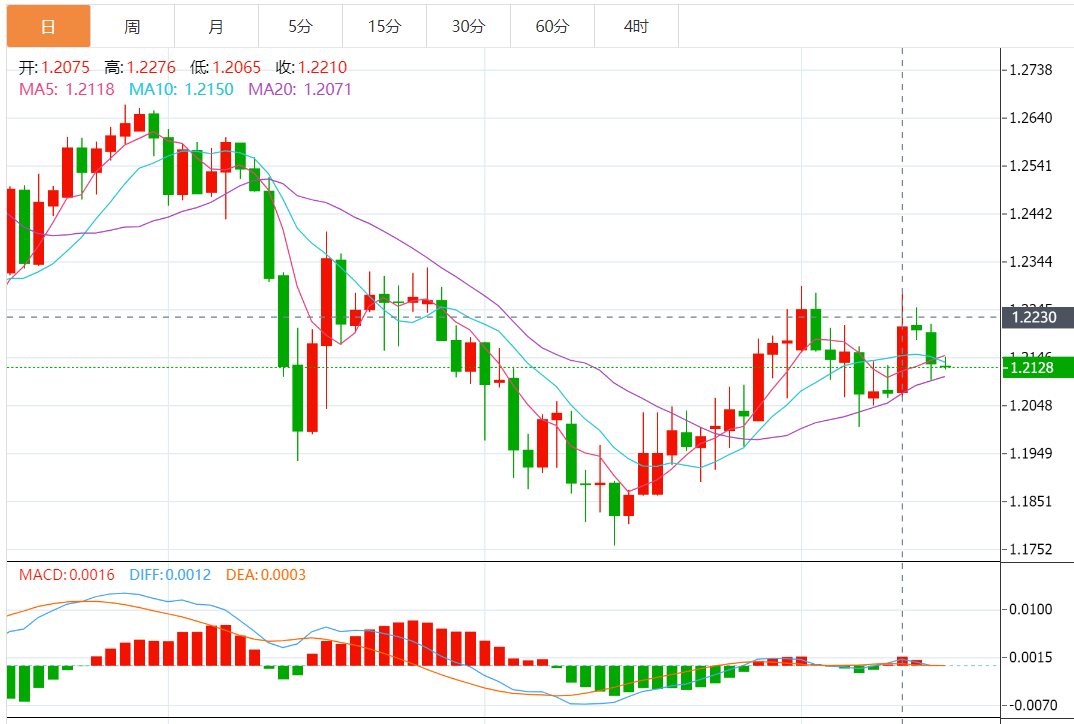Open the 15分 timeframe tab
Viewport: 1074px width, 724px height.
tap(384, 27)
